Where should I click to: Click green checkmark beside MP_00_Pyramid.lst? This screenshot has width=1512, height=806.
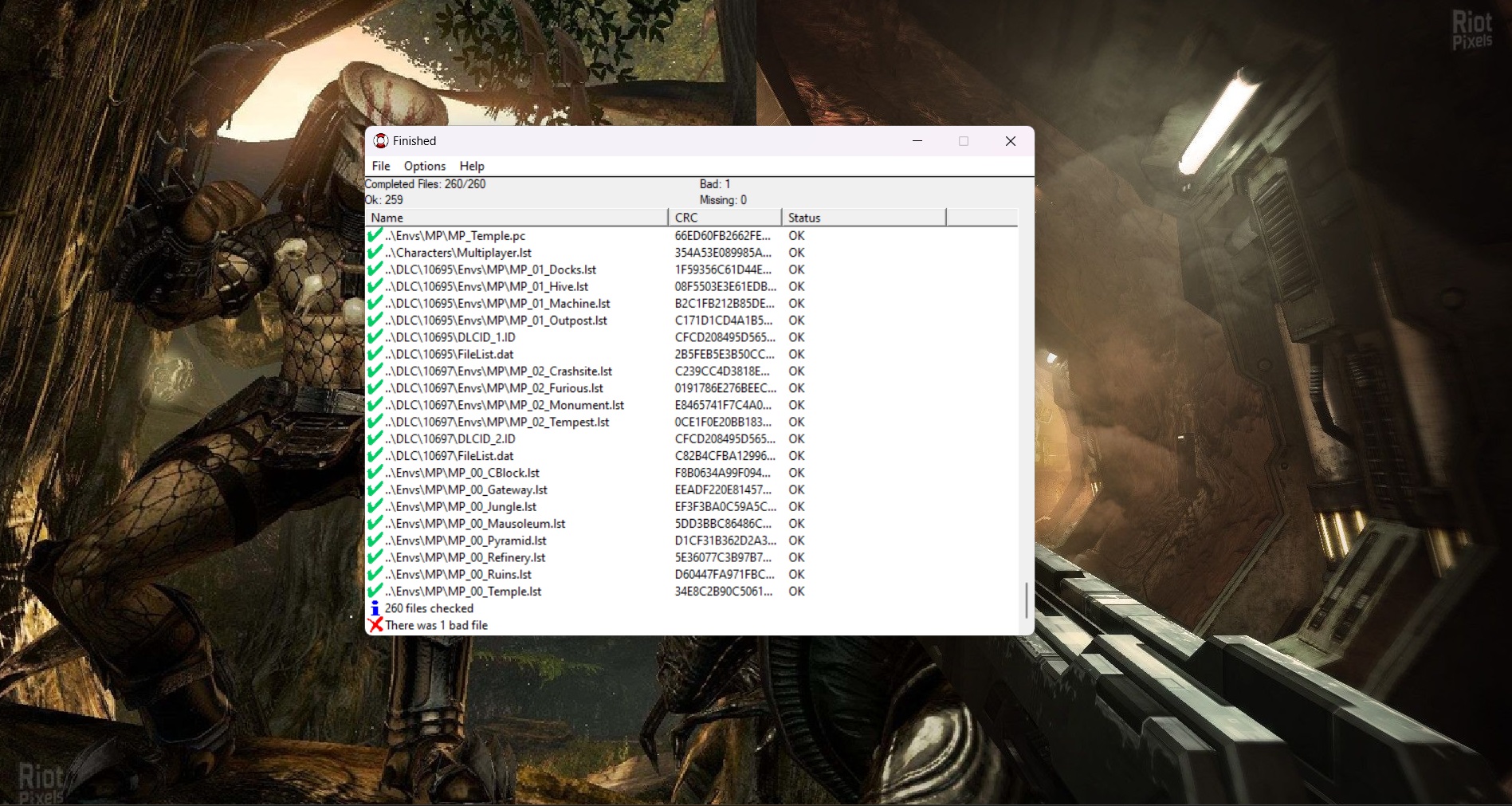tap(375, 540)
